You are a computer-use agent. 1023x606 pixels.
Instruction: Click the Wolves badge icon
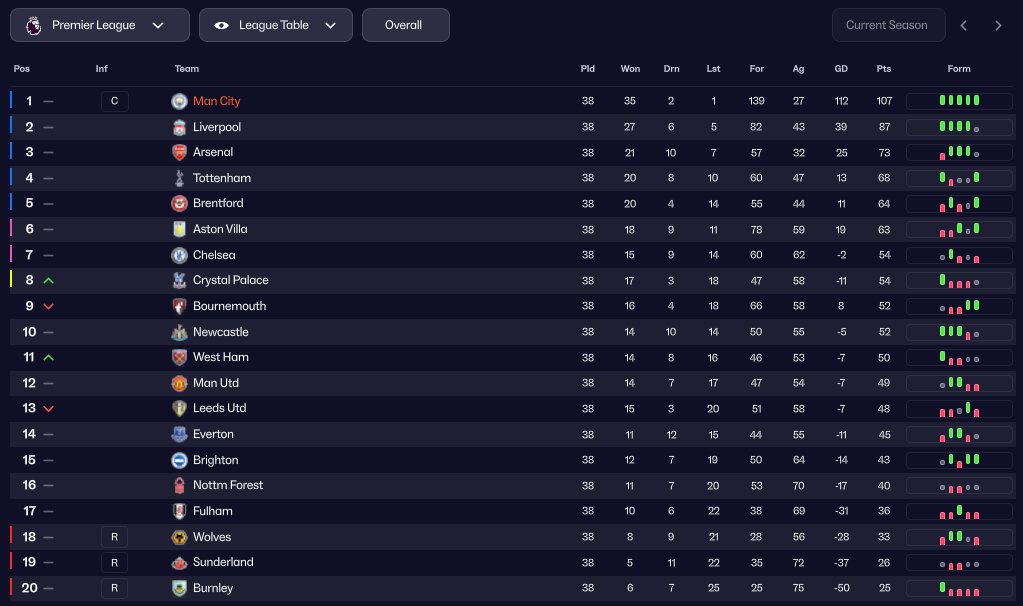pyautogui.click(x=179, y=537)
